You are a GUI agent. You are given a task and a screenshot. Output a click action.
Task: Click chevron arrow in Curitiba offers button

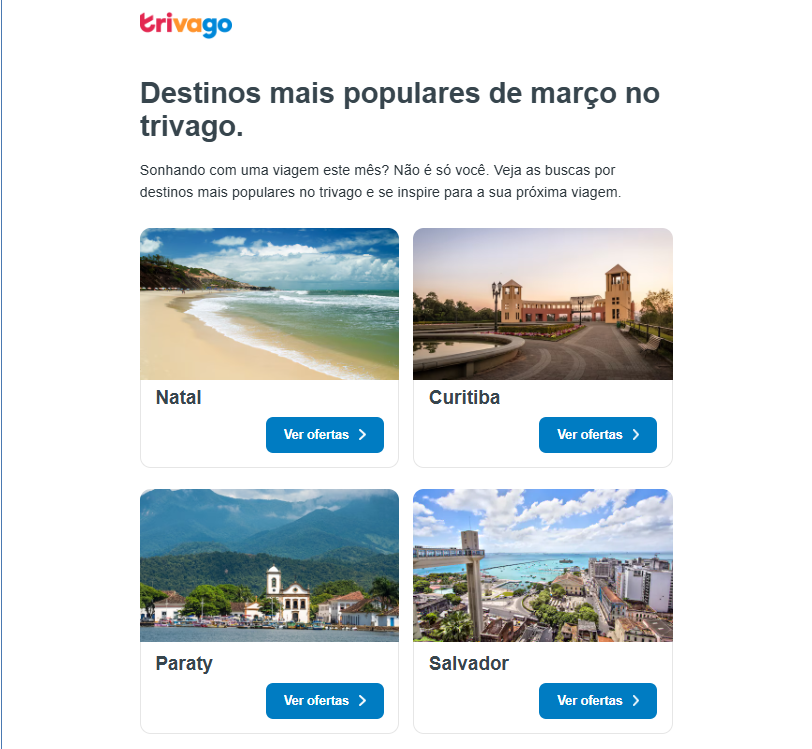tap(636, 435)
